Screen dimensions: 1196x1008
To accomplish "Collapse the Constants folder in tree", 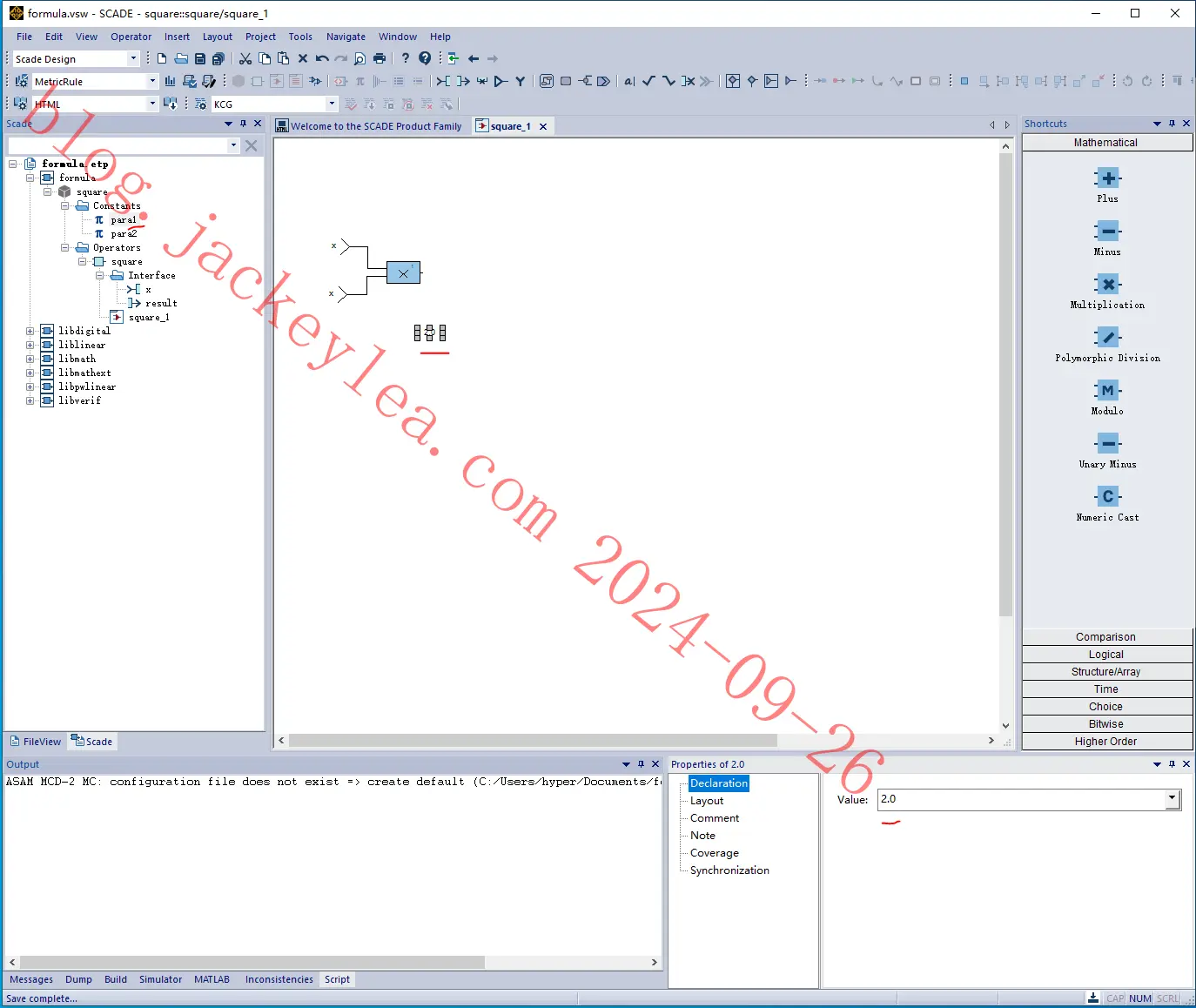I will point(65,206).
